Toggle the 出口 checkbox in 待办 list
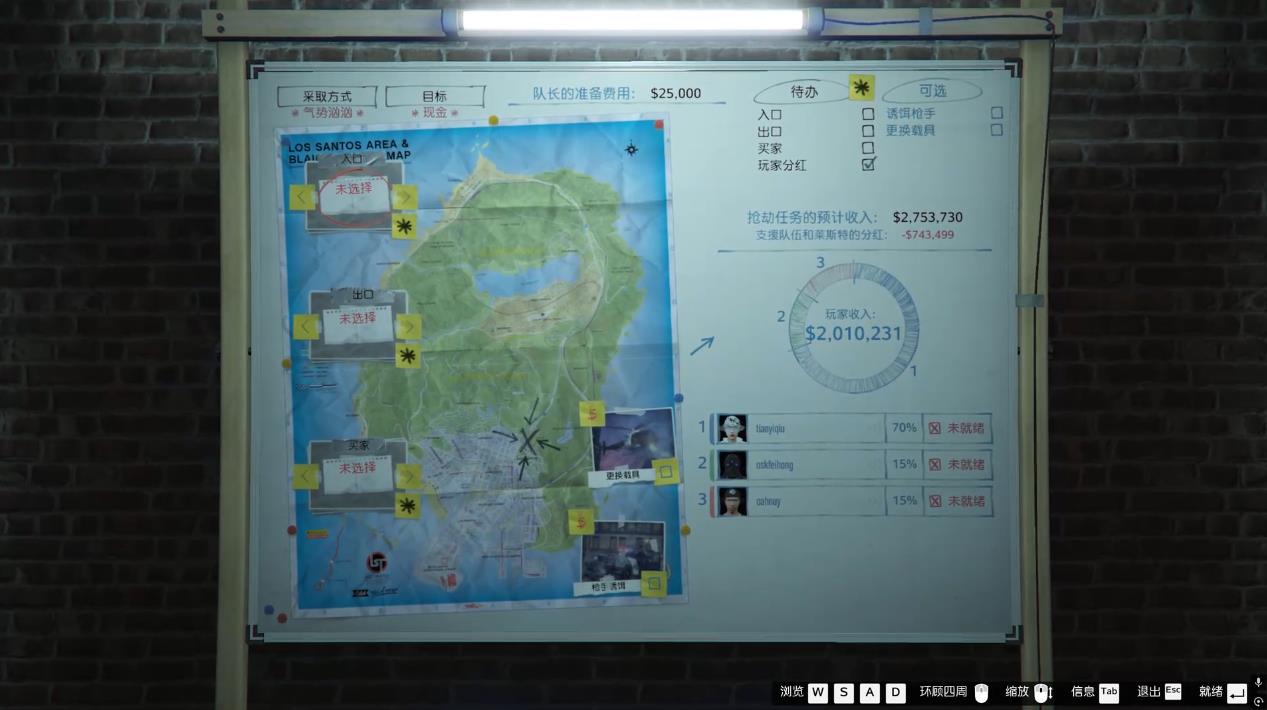1267x710 pixels. pos(868,131)
